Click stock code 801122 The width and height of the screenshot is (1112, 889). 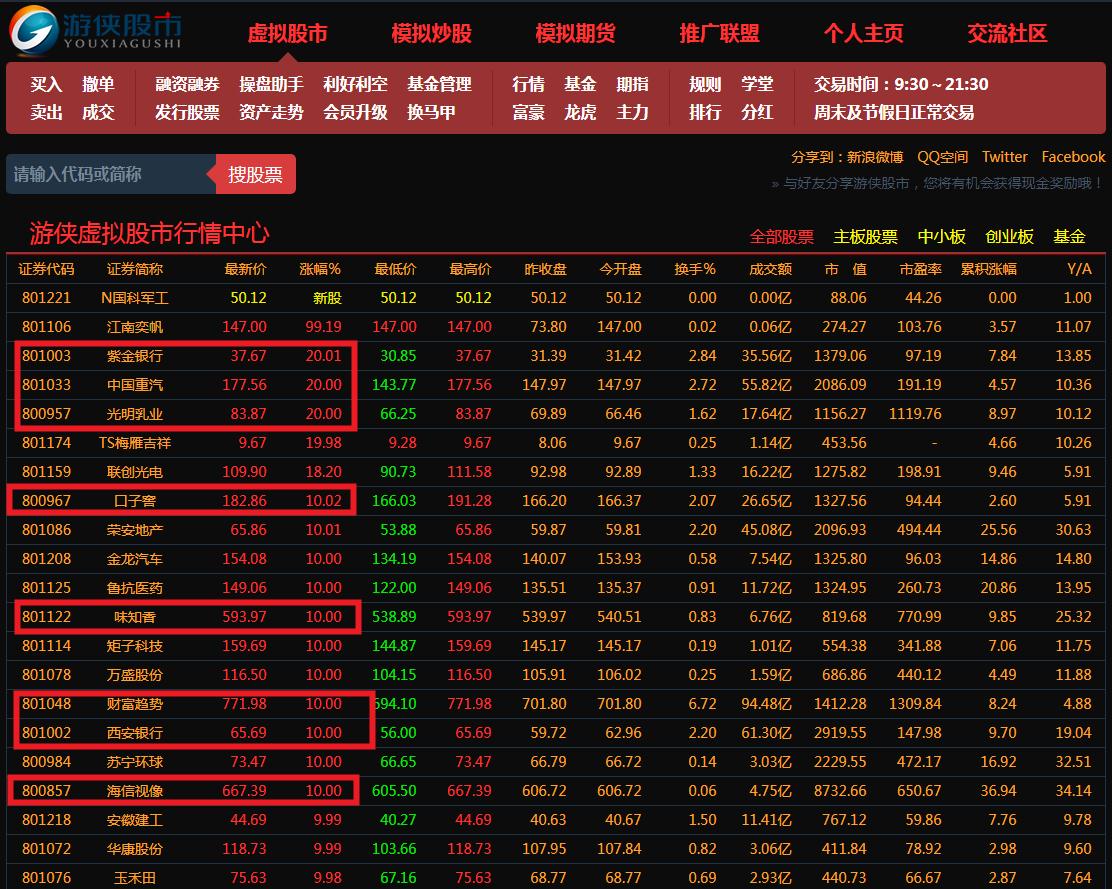coord(47,617)
